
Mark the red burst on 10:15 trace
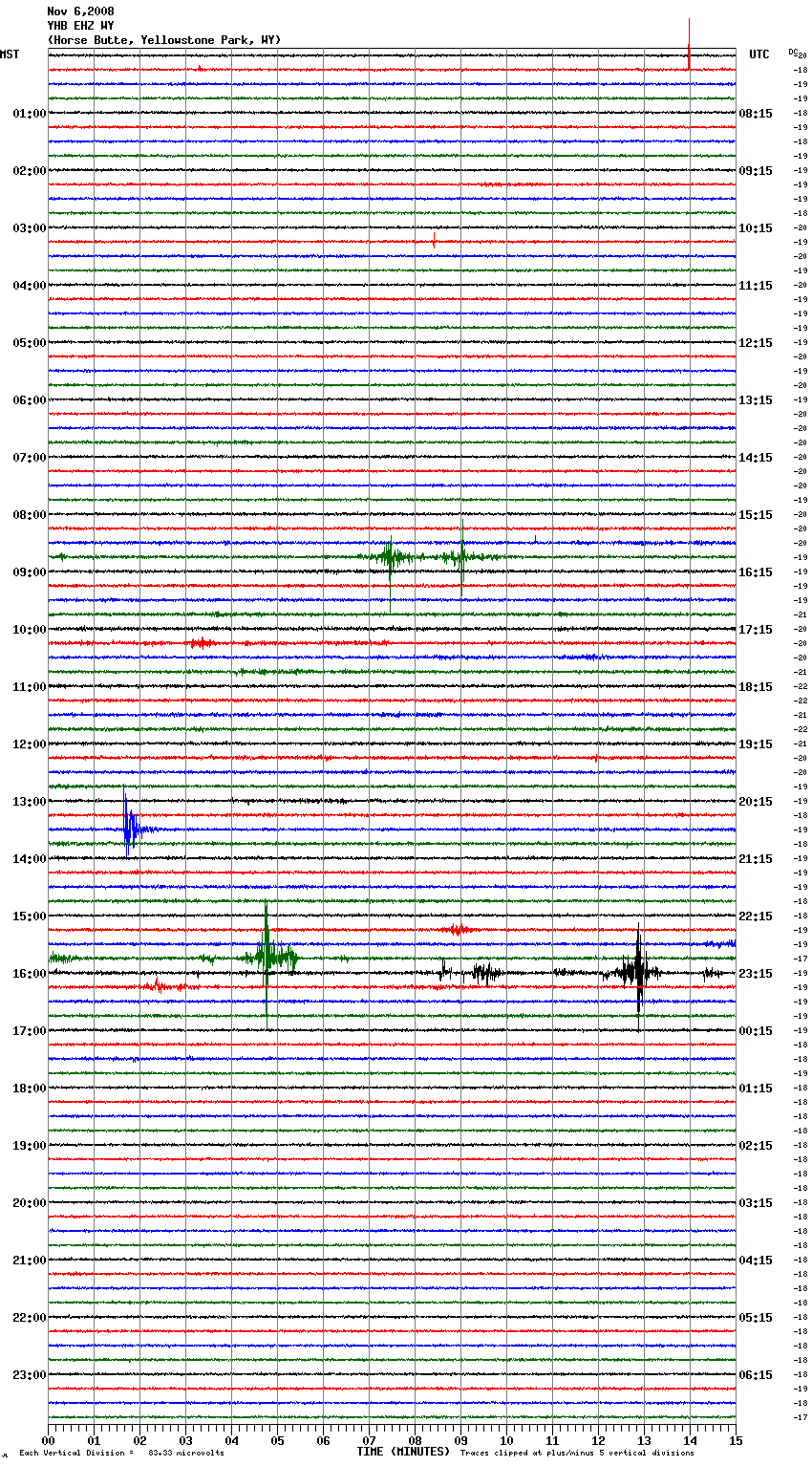click(201, 643)
